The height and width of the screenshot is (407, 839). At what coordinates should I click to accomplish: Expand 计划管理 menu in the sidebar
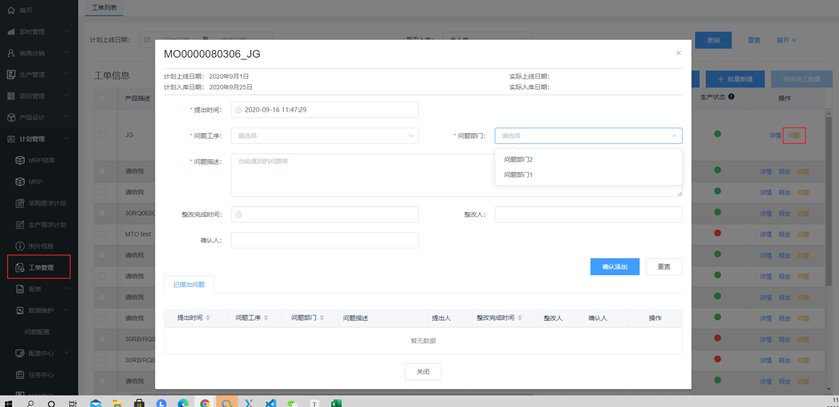(x=38, y=139)
